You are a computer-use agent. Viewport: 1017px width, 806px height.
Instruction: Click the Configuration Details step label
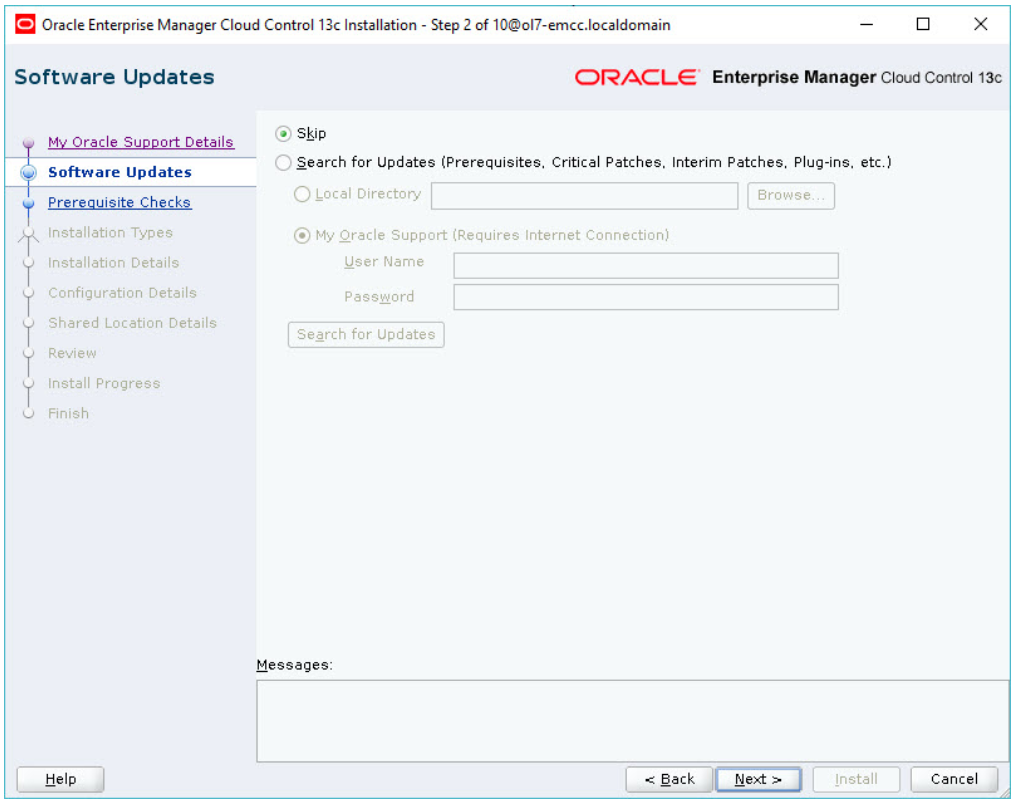click(122, 292)
